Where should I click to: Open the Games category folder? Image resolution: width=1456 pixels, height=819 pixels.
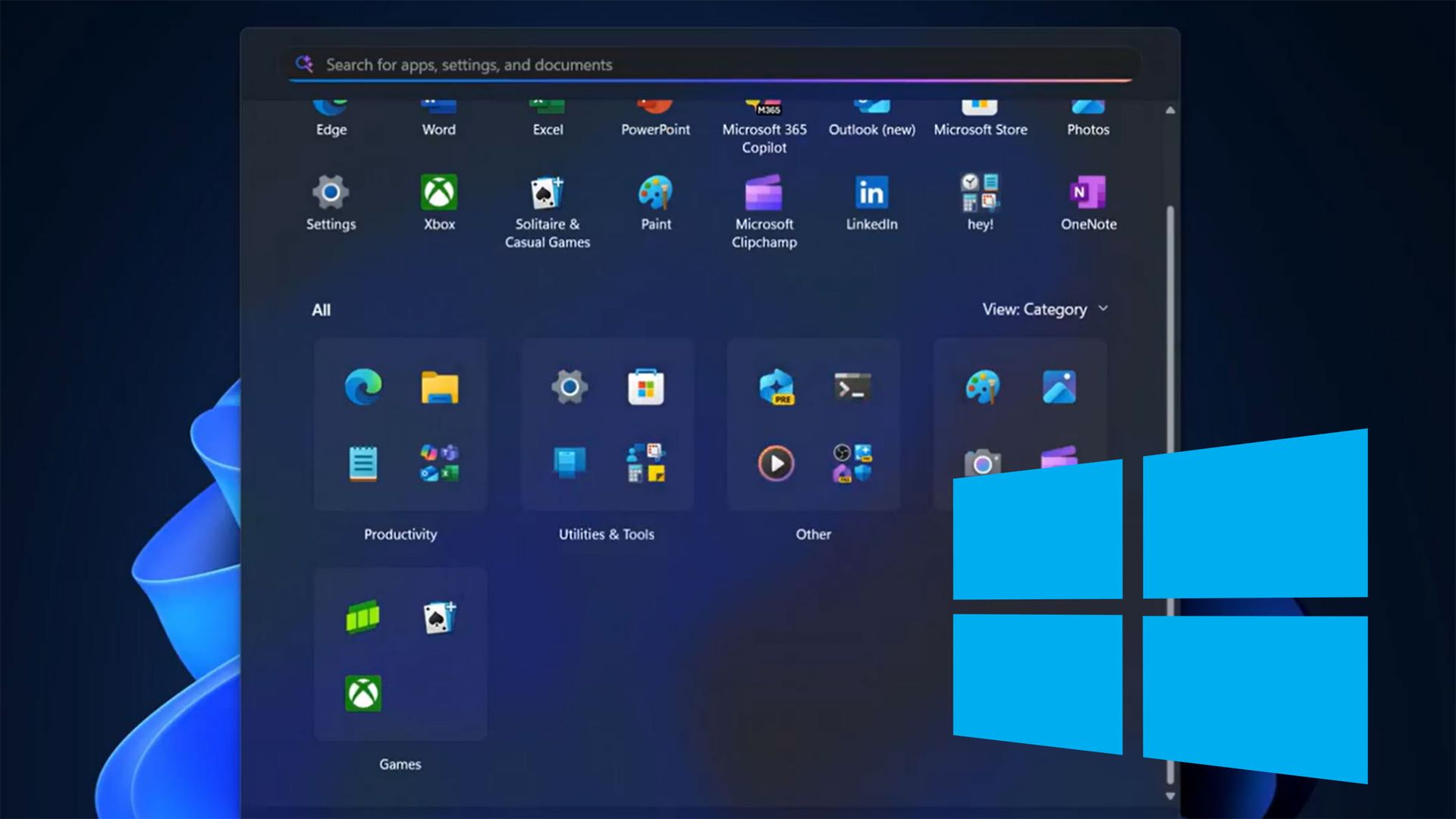click(400, 654)
